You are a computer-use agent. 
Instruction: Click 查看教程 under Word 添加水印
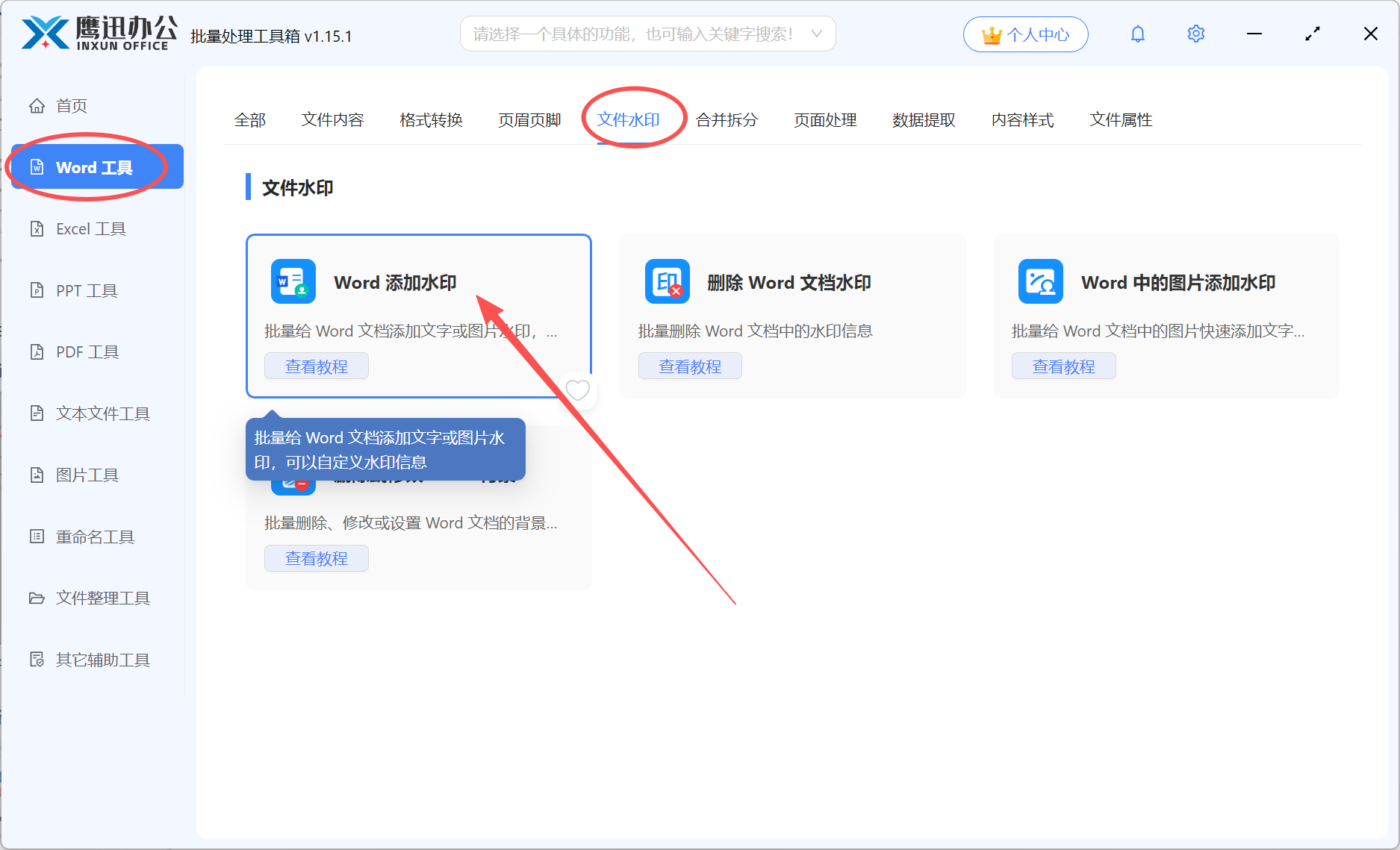[317, 366]
